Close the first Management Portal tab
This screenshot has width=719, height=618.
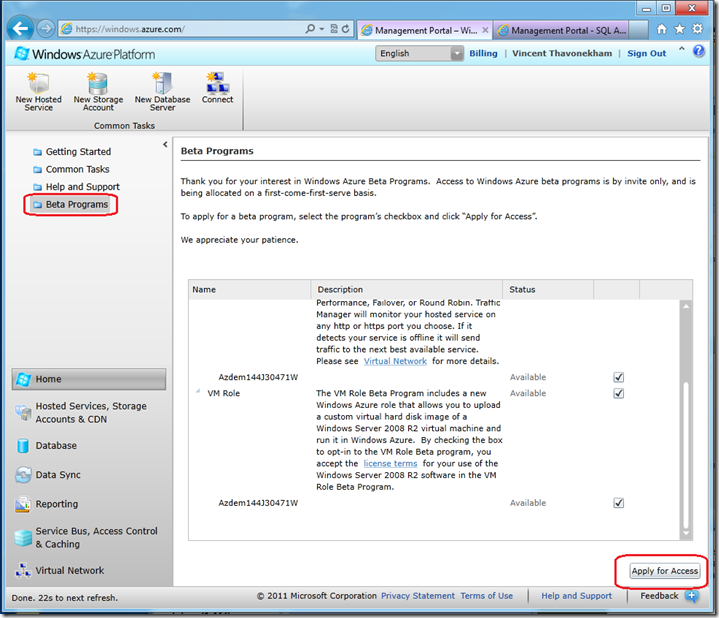[x=485, y=30]
